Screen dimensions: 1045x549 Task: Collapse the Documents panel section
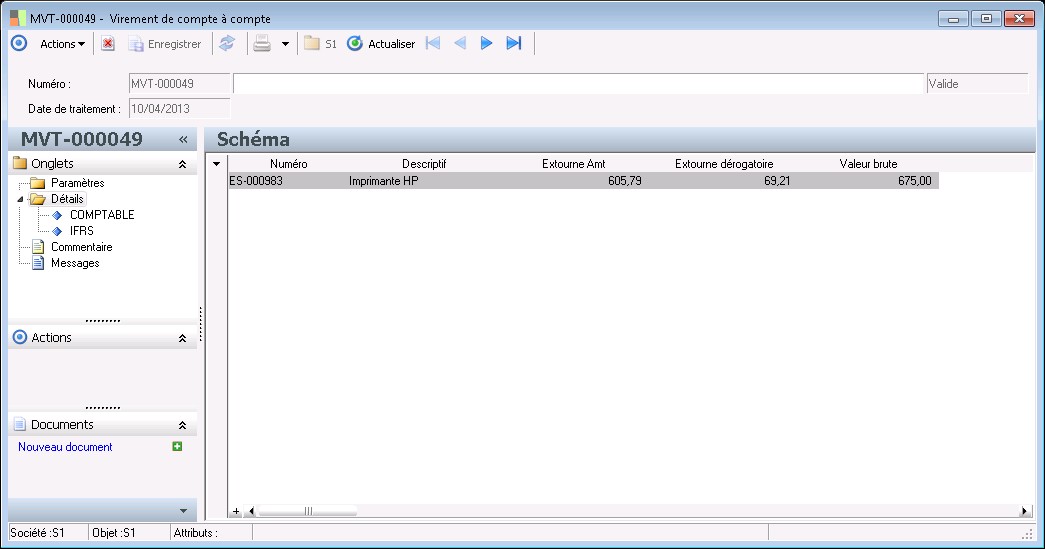tap(183, 425)
